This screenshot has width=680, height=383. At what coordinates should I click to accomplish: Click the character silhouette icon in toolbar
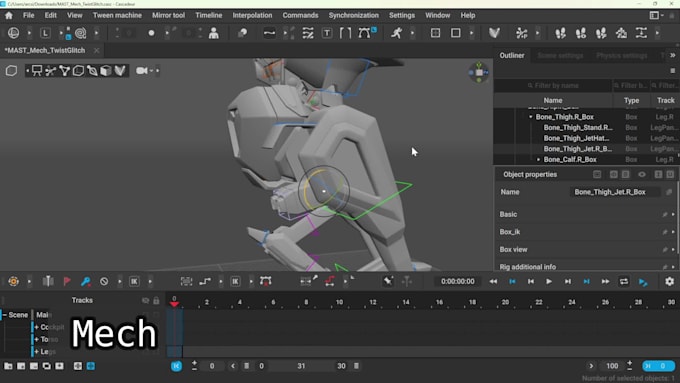(213, 33)
